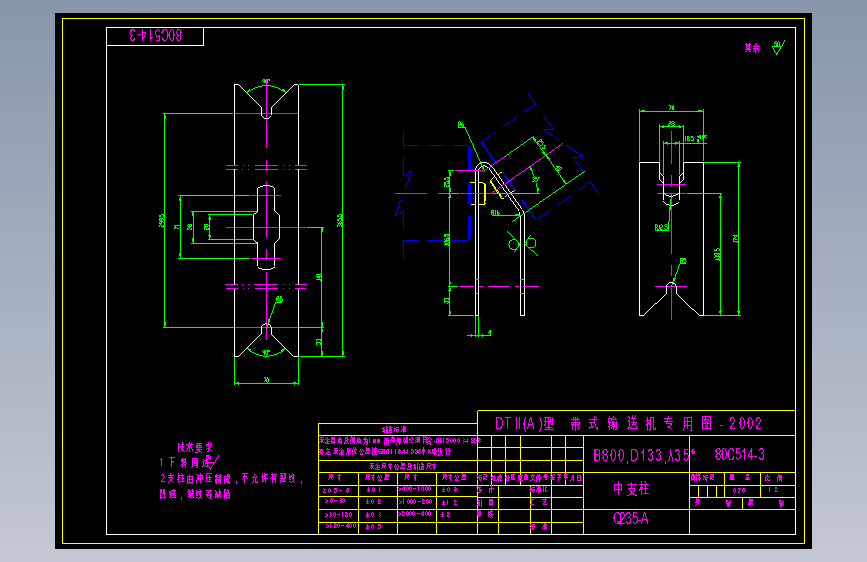Click the weld symbol circles in middle view
Image resolution: width=867 pixels, height=562 pixels.
pyautogui.click(x=523, y=243)
